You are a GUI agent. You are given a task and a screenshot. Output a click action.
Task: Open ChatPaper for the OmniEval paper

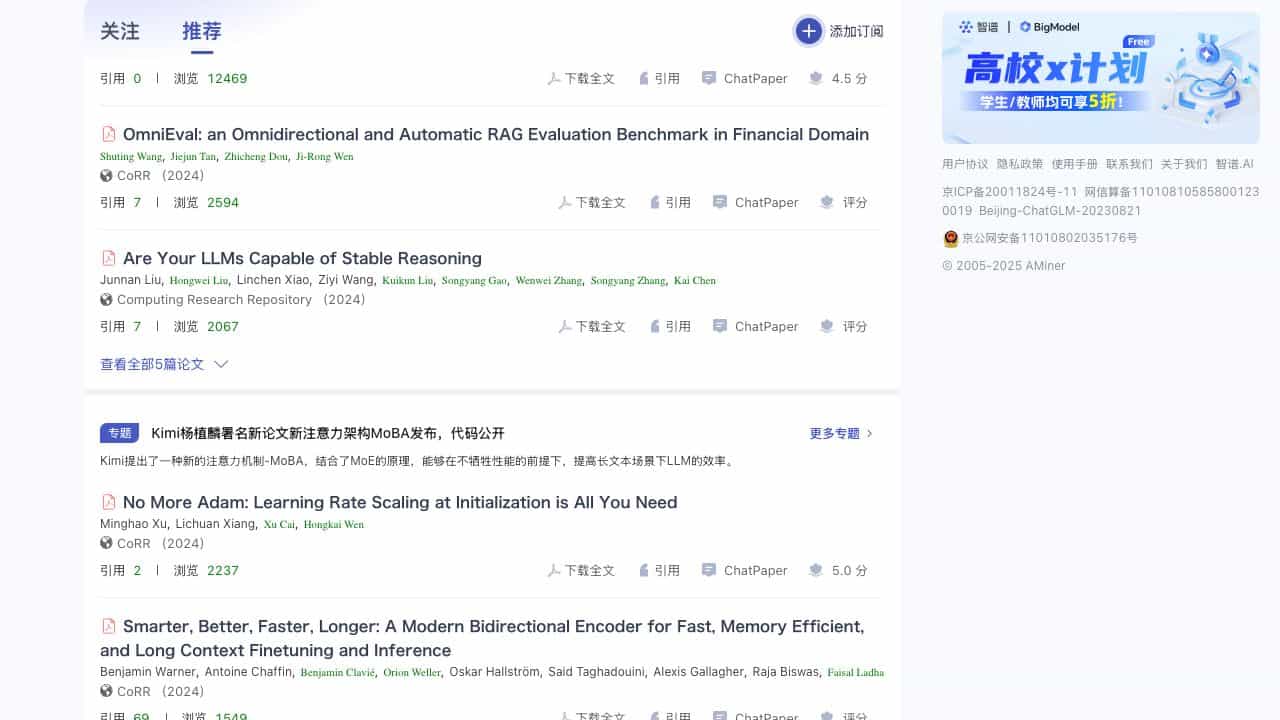[756, 202]
